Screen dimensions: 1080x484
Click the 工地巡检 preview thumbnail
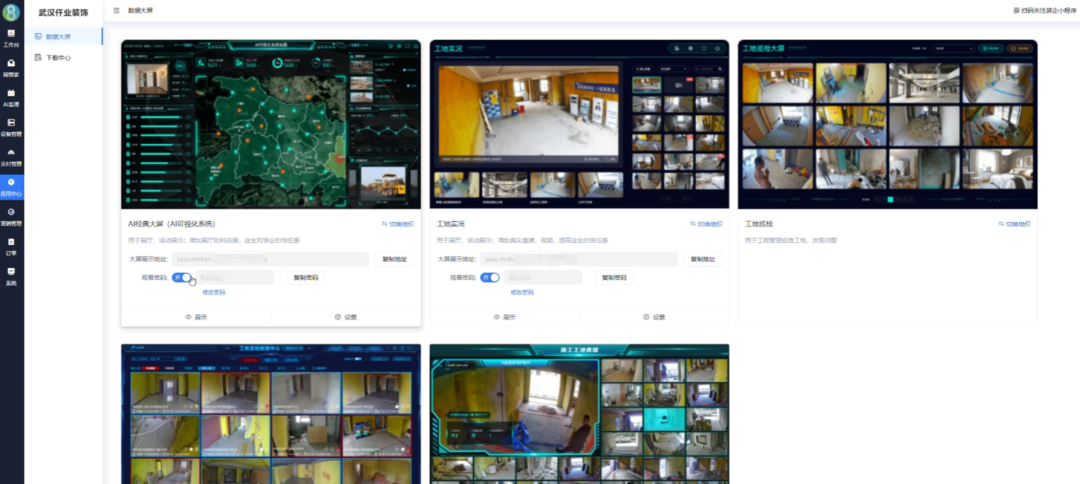(x=887, y=124)
